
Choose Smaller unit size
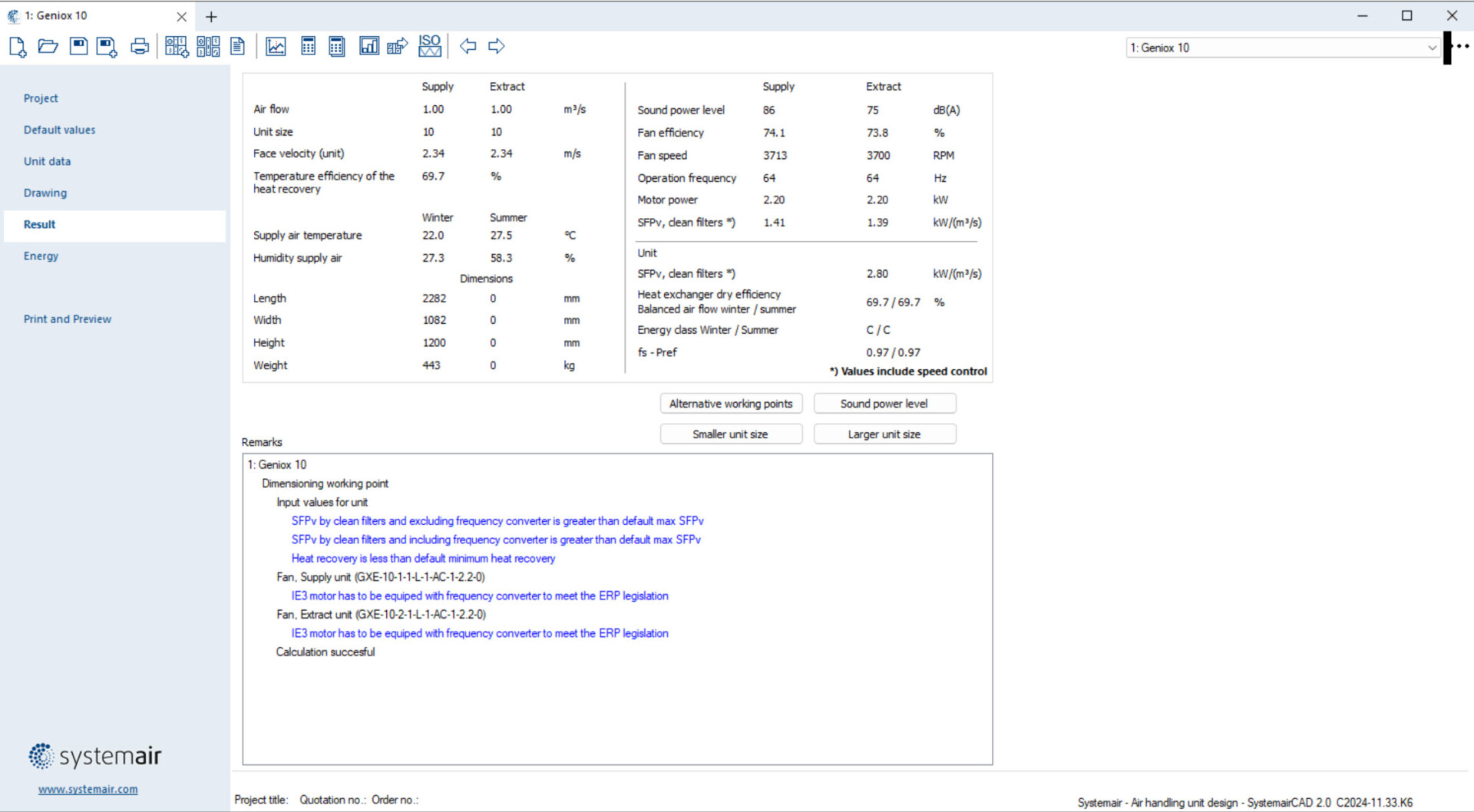[731, 434]
